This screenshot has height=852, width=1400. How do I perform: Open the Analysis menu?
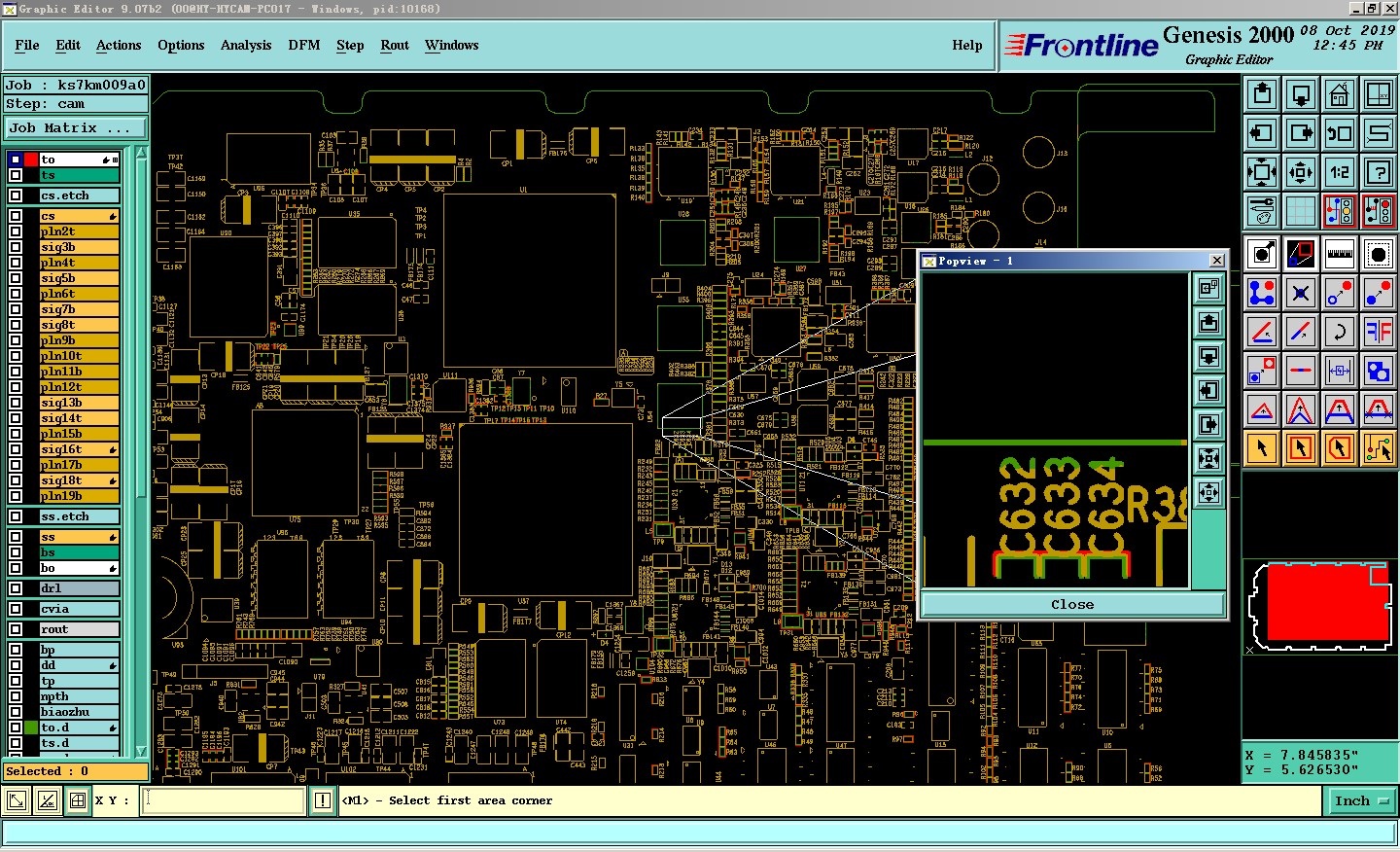tap(246, 45)
